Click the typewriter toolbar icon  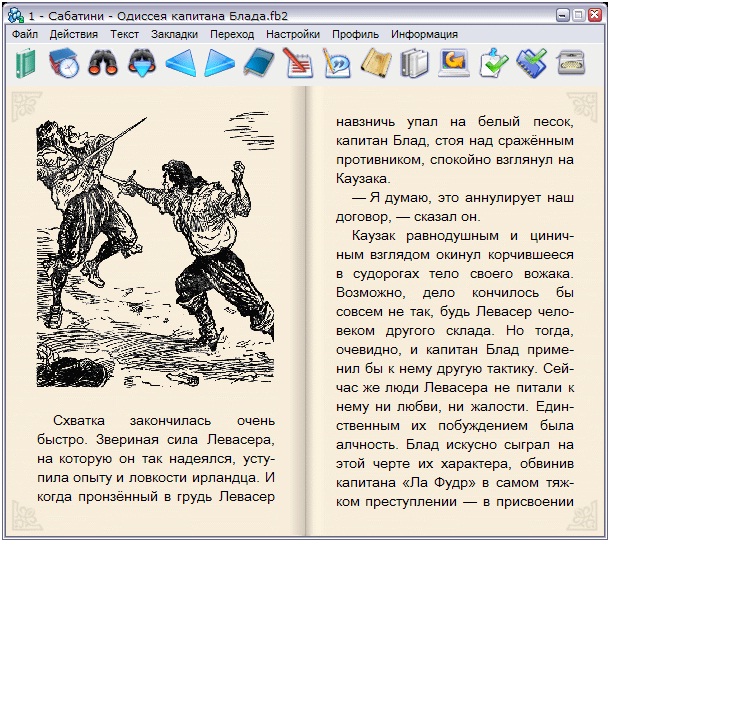(571, 63)
